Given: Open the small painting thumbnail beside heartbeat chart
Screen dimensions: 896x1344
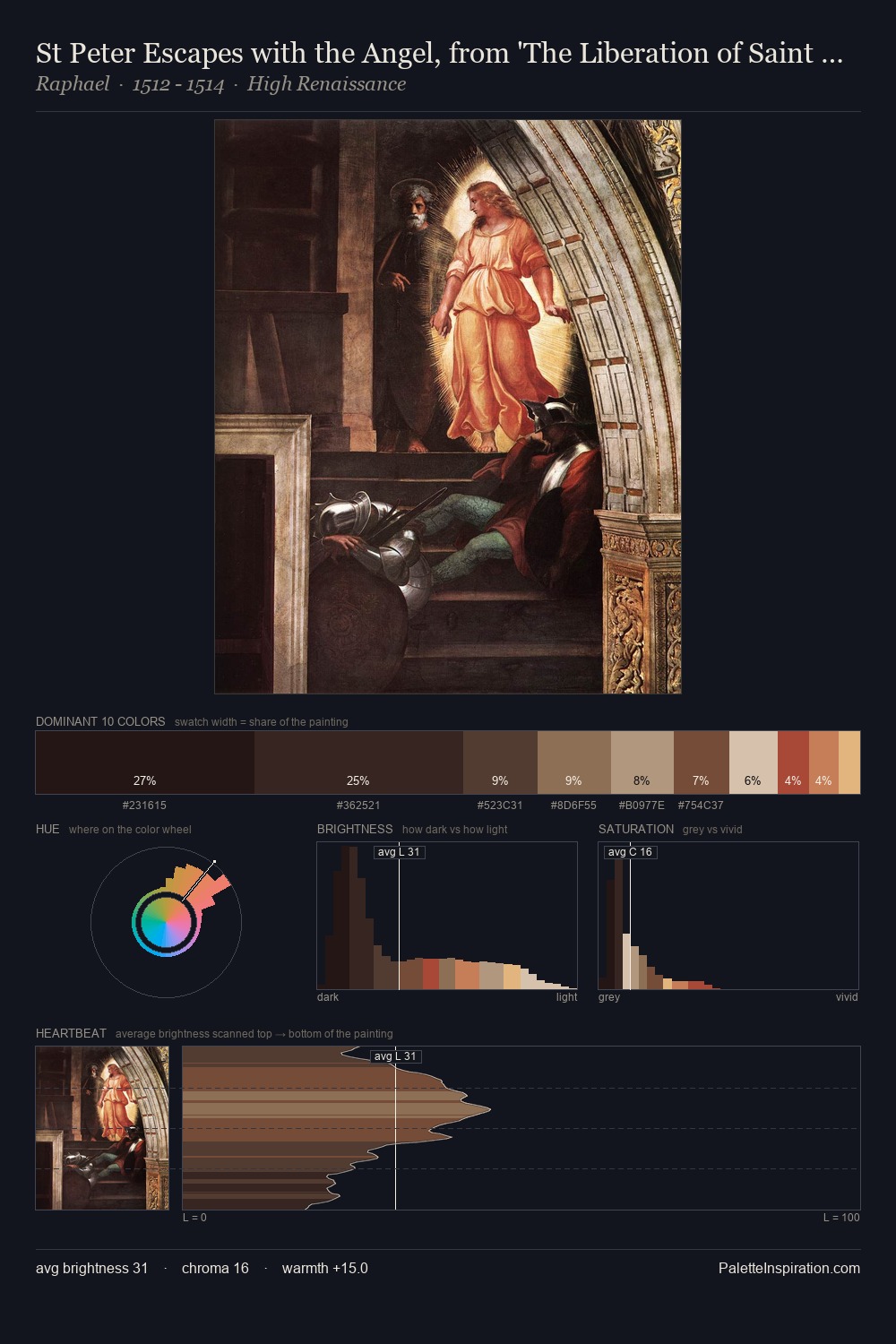Looking at the screenshot, I should tap(102, 1128).
